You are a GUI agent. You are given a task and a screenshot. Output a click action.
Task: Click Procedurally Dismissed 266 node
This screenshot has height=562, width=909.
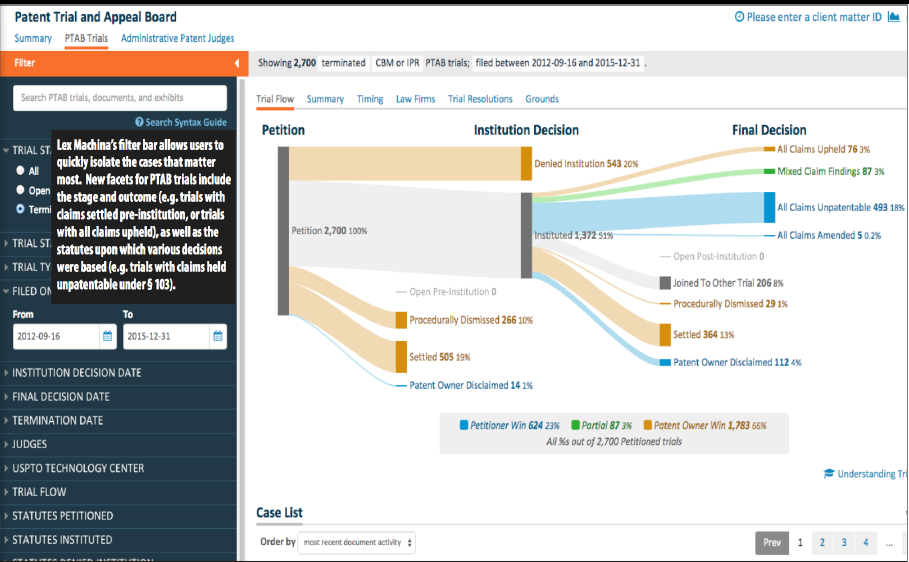[x=401, y=320]
